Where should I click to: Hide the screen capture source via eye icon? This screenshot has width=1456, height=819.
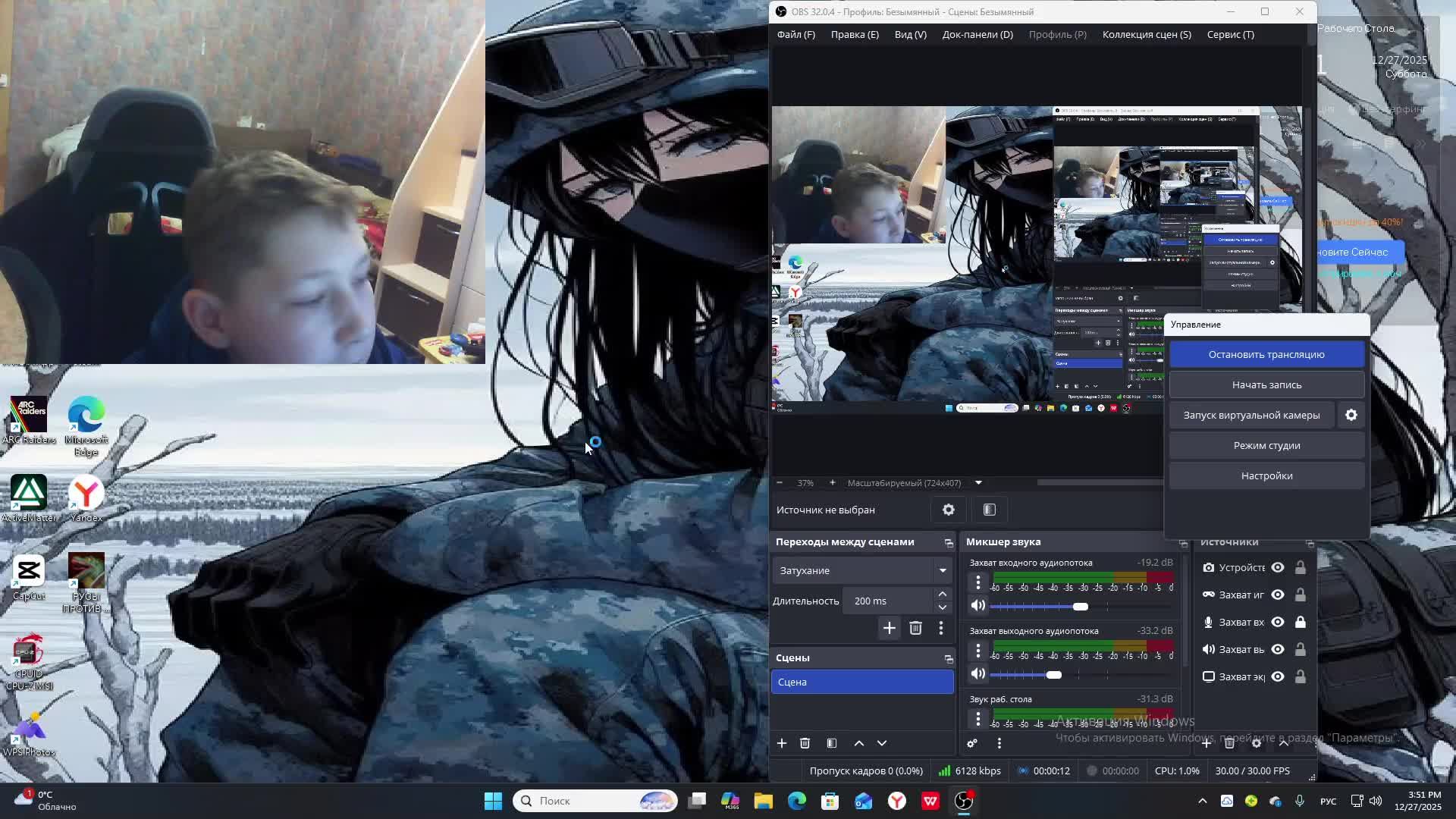1278,676
